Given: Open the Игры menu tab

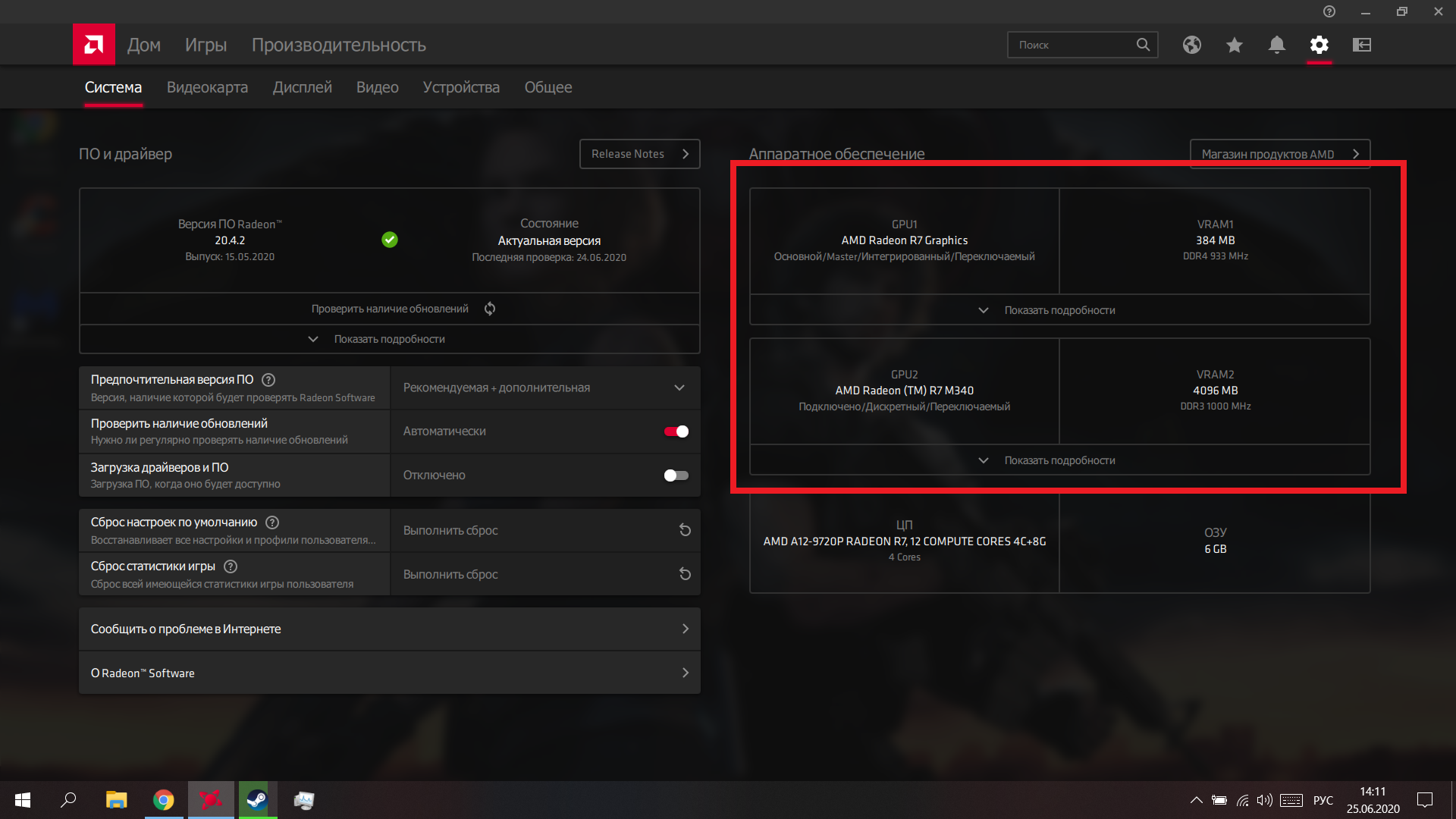Looking at the screenshot, I should [206, 45].
